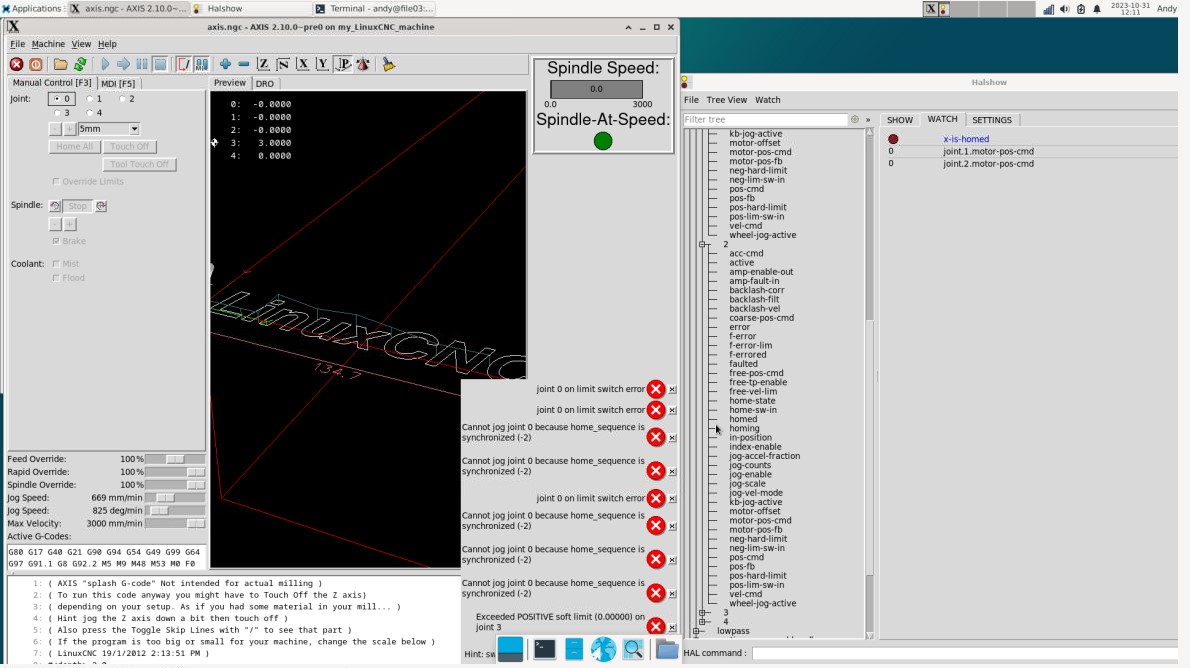The height and width of the screenshot is (668, 1190).
Task: Open notifications bell in system tray
Action: 1097,9
